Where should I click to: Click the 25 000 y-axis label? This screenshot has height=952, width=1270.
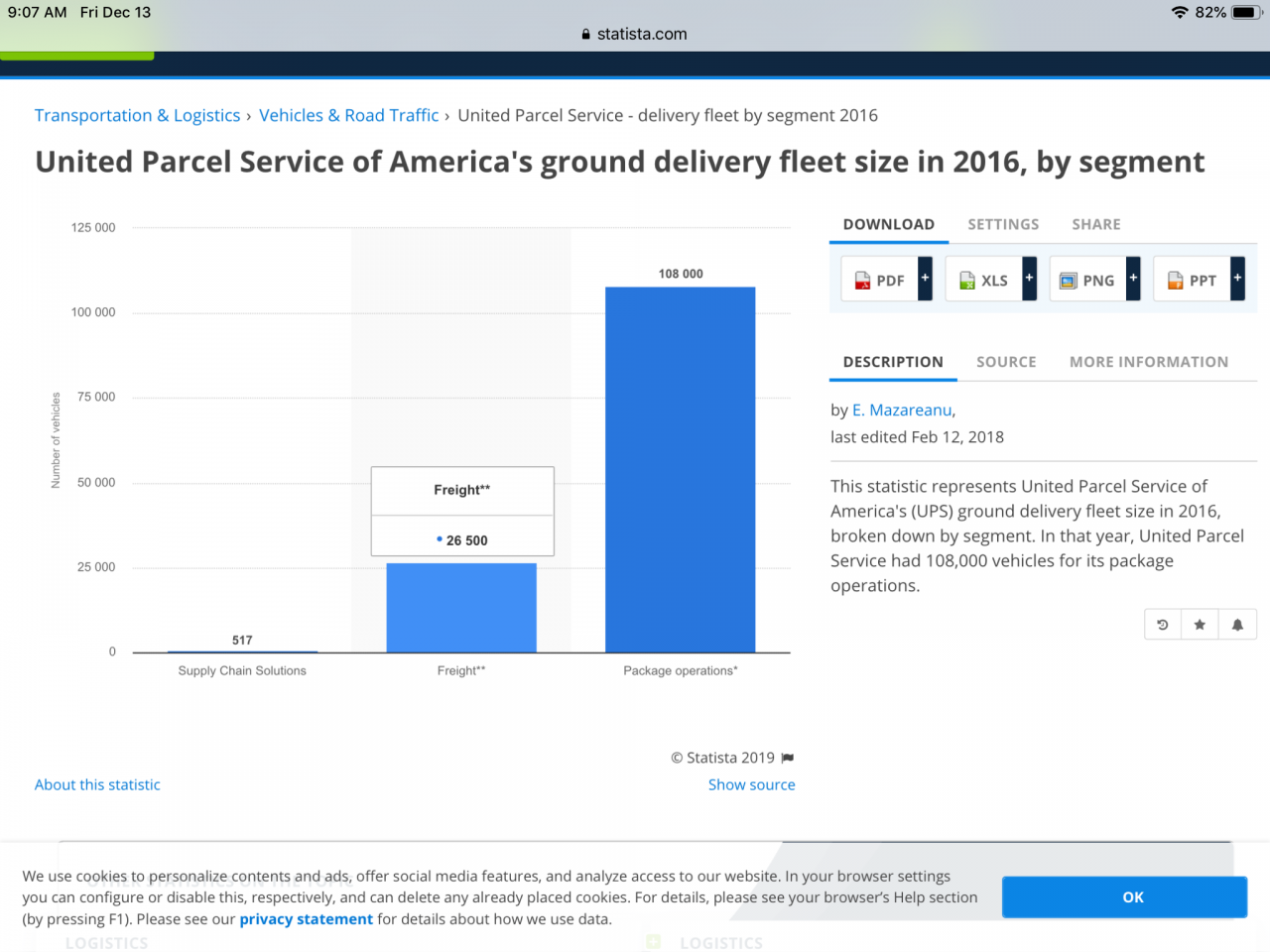click(x=96, y=567)
